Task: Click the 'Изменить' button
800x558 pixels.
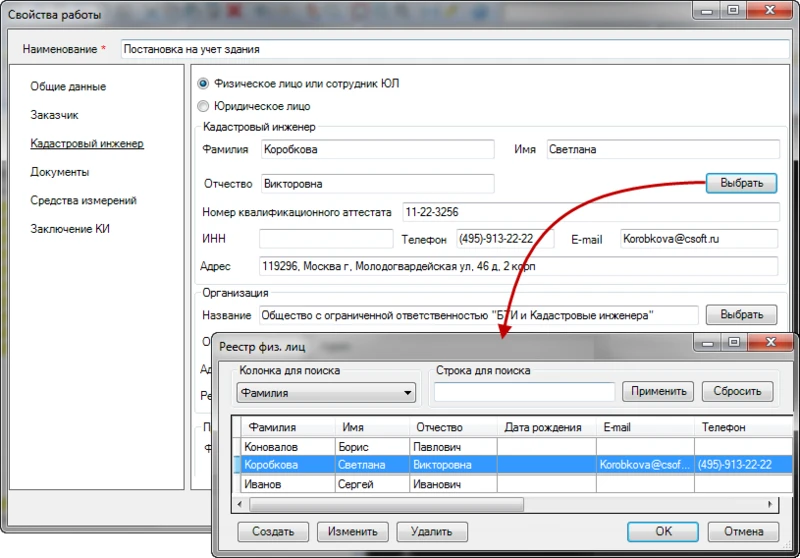Action: pos(352,532)
